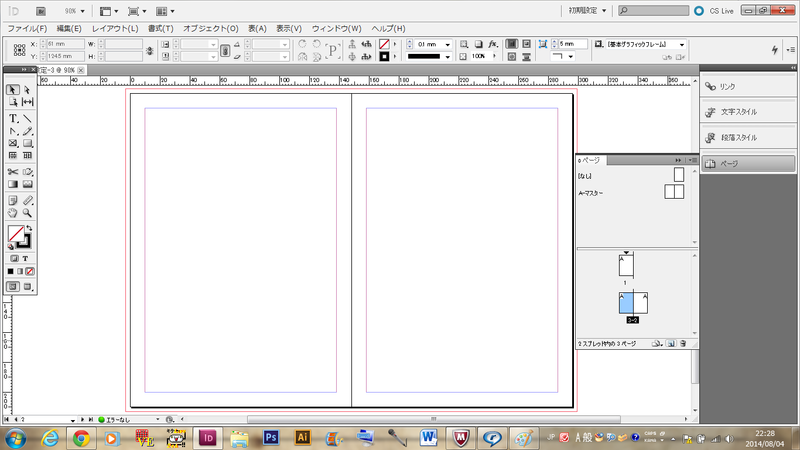Open ヘルプ(H) menu

point(388,29)
